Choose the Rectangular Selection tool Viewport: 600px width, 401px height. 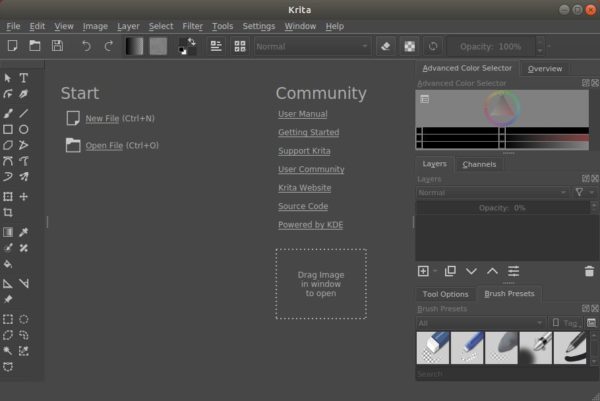8,319
